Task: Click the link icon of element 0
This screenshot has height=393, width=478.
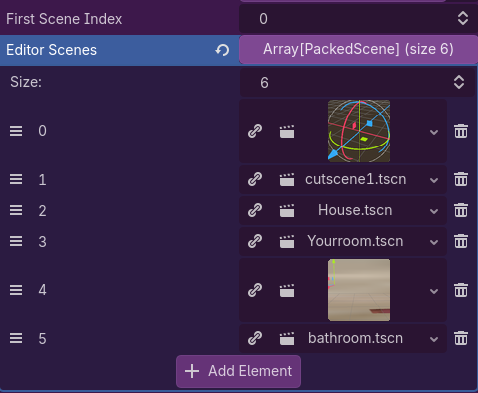Action: click(255, 131)
